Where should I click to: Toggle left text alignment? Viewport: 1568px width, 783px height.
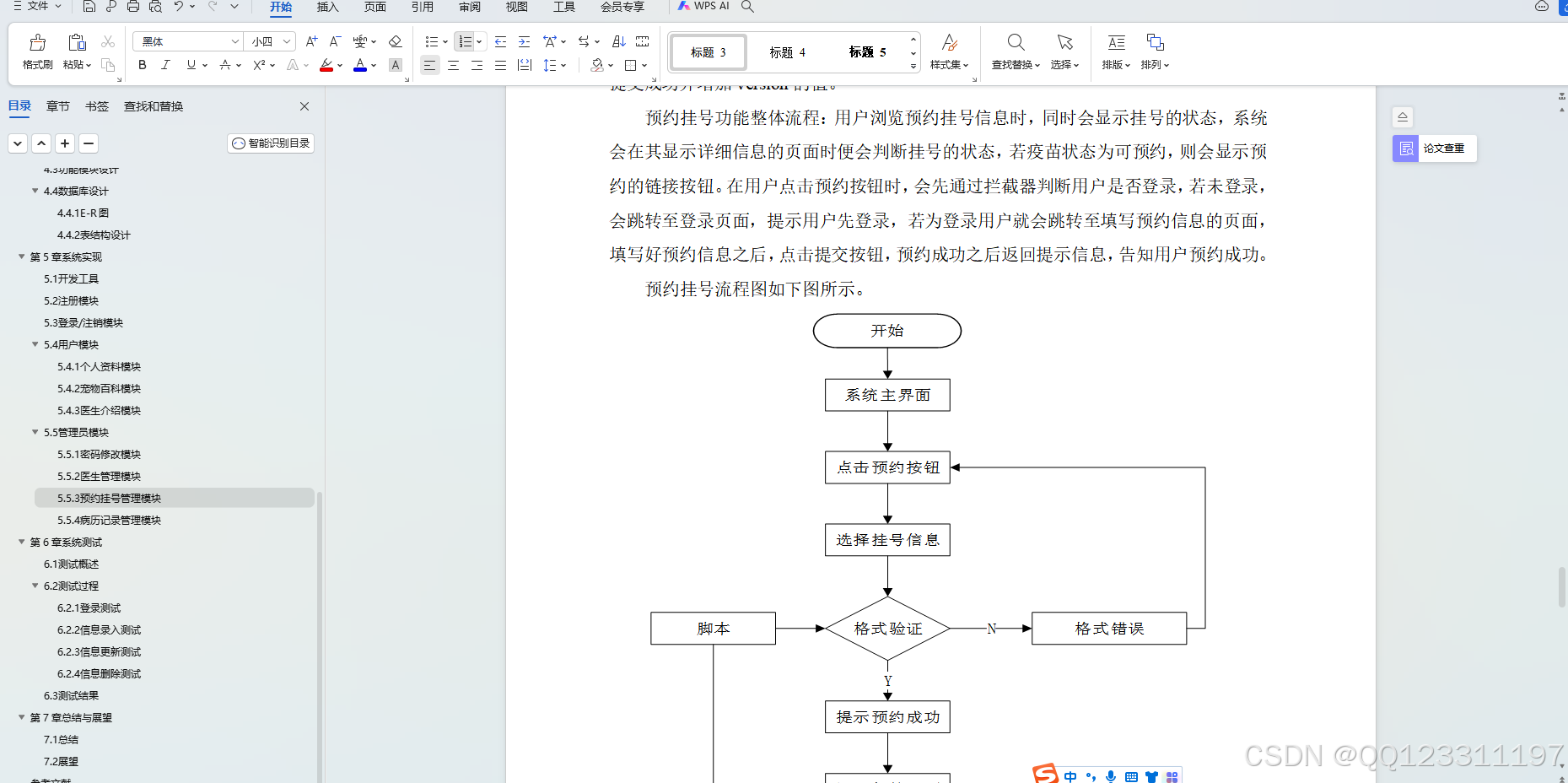pyautogui.click(x=429, y=65)
